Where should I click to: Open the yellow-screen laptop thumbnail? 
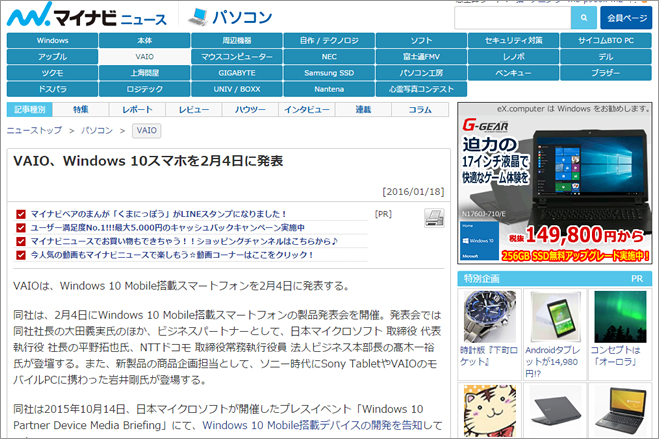[620, 410]
